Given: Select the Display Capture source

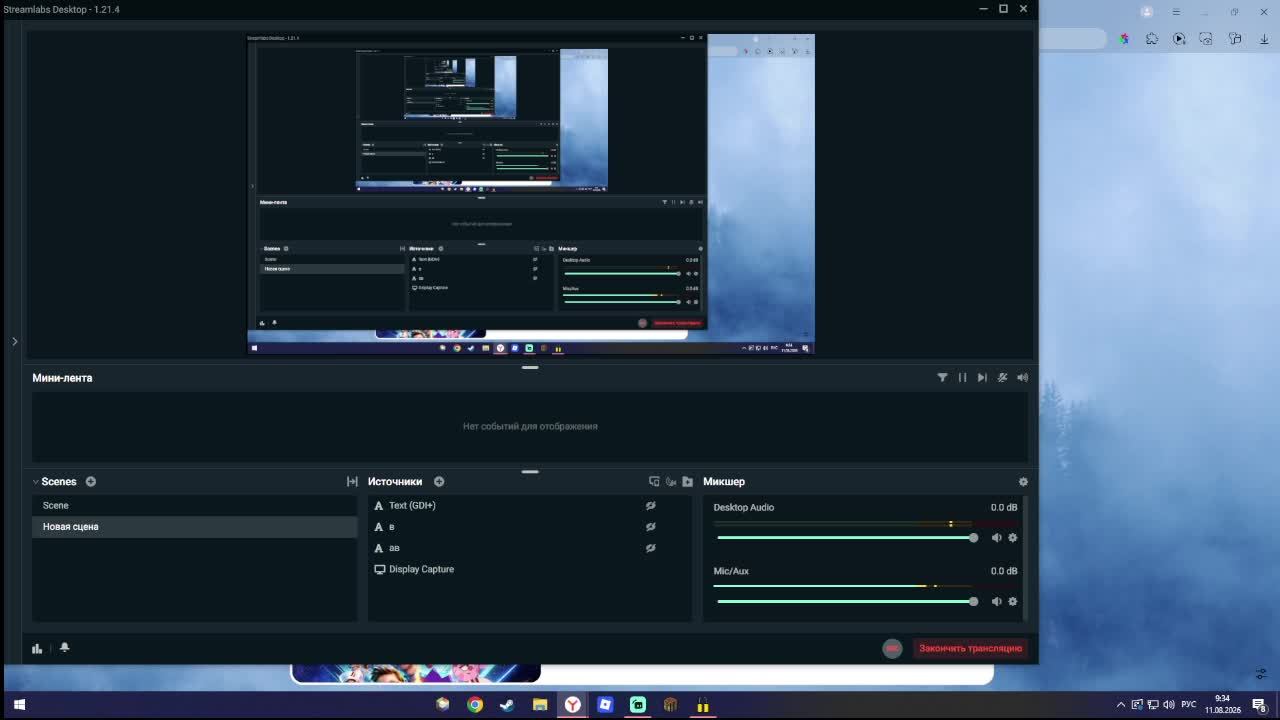Looking at the screenshot, I should pos(529,569).
